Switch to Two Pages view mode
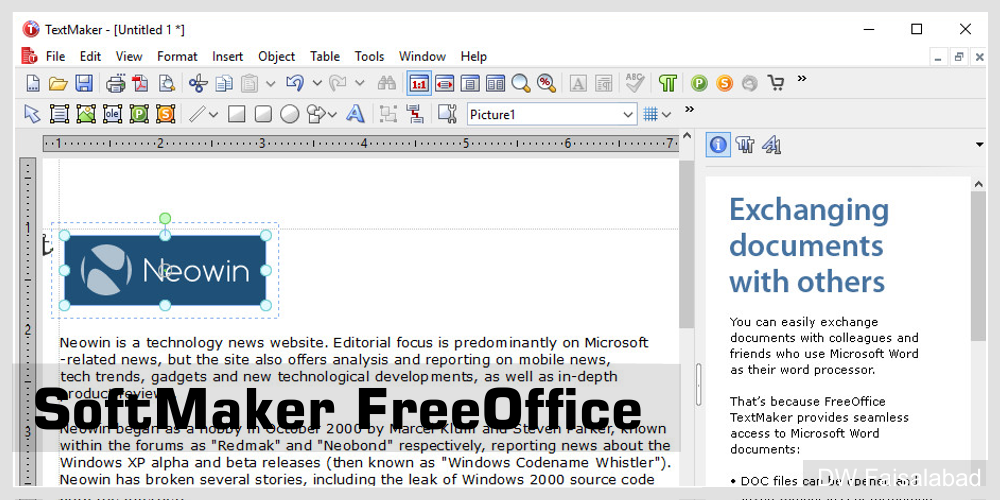Screen dimensions: 1000x500 (496, 83)
